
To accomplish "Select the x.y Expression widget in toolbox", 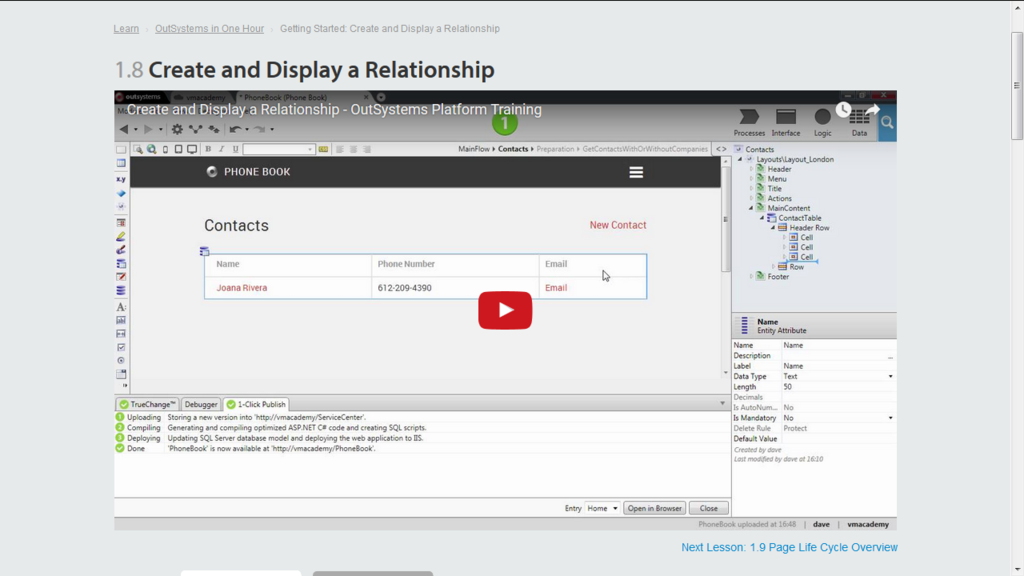I will pos(121,179).
